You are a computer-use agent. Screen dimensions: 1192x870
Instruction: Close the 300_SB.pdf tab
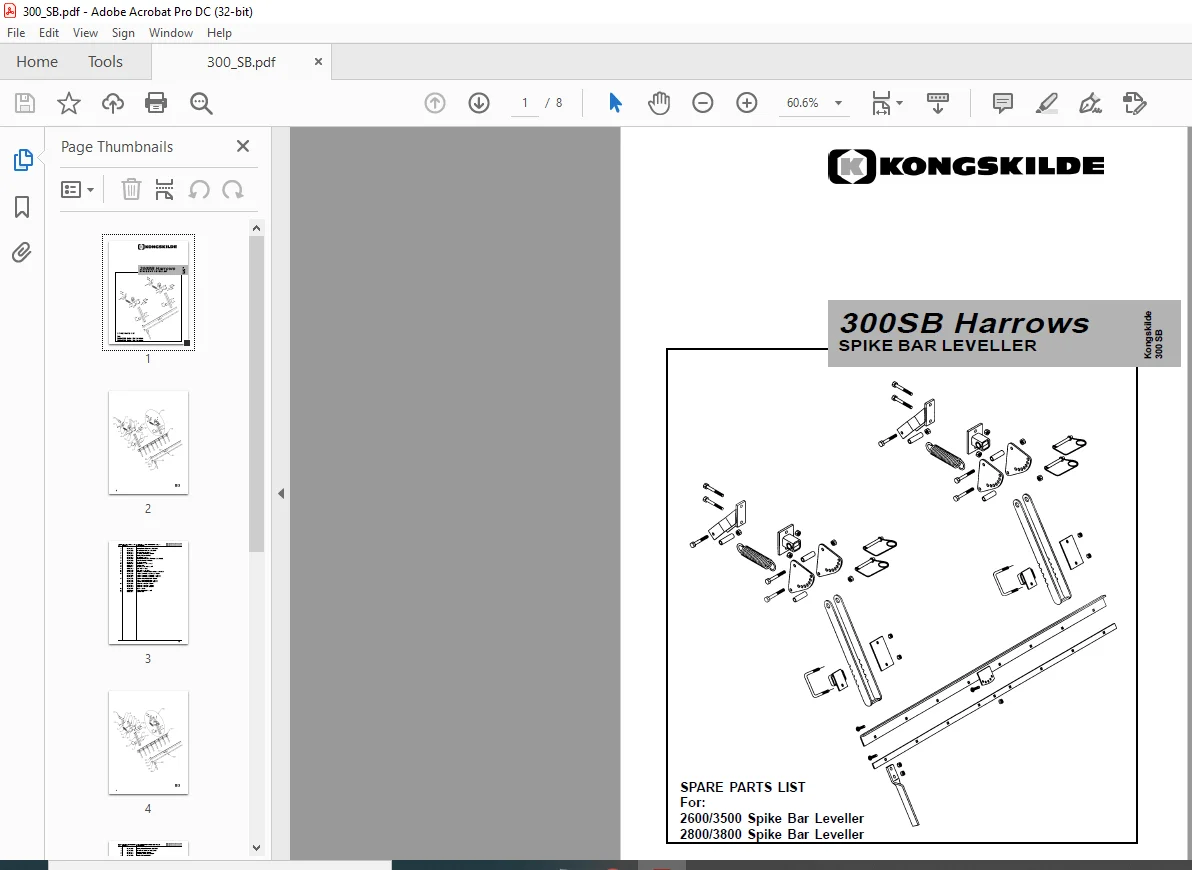[x=319, y=62]
